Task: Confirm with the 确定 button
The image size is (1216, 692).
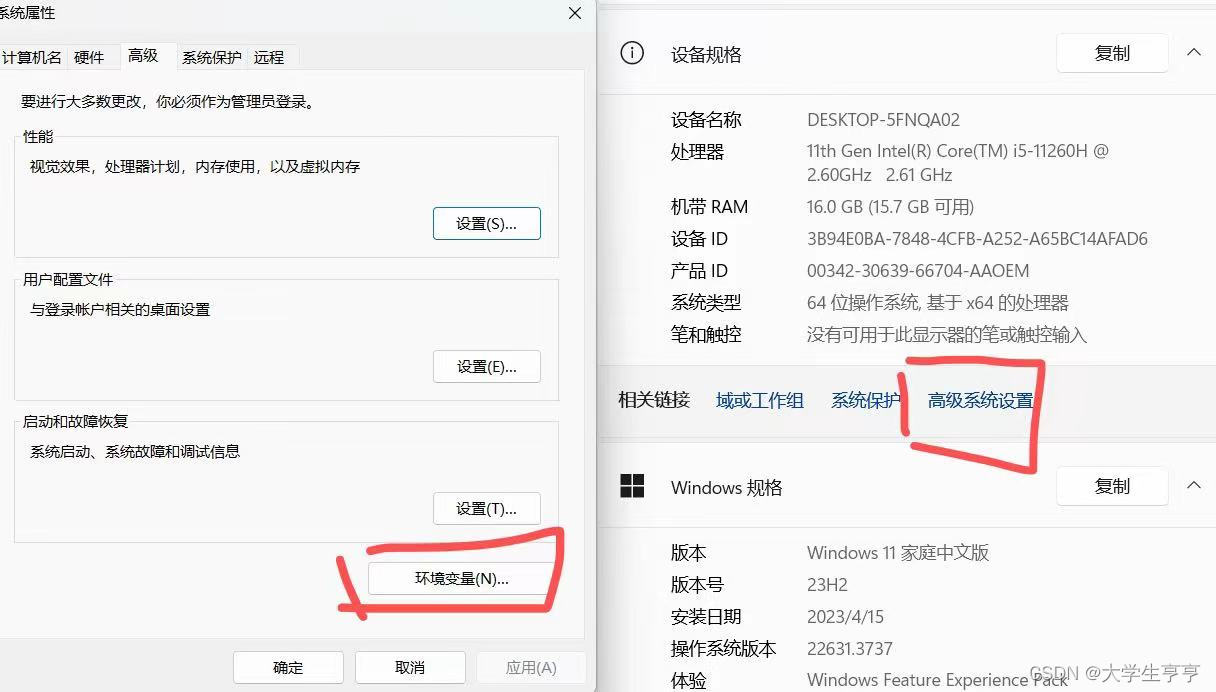Action: pos(288,668)
